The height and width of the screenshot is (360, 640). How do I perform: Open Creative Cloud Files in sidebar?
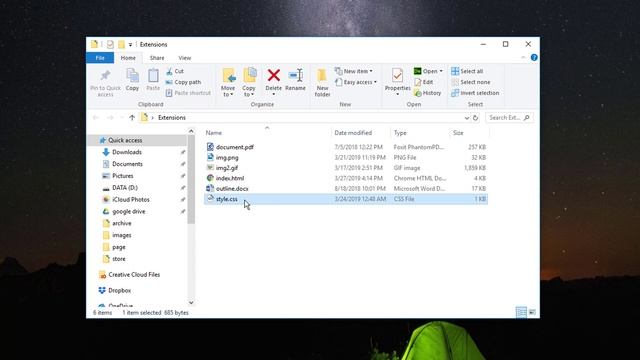point(134,275)
